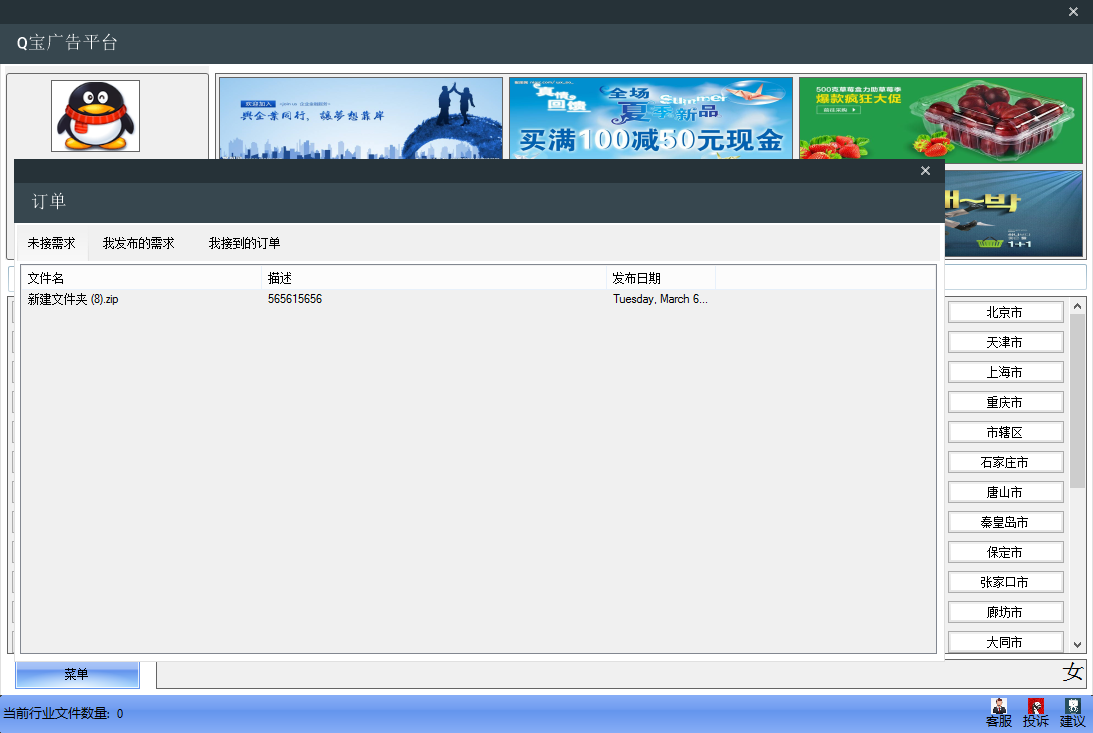Open the 客服 customer service icon
The image size is (1093, 733).
pos(998,711)
